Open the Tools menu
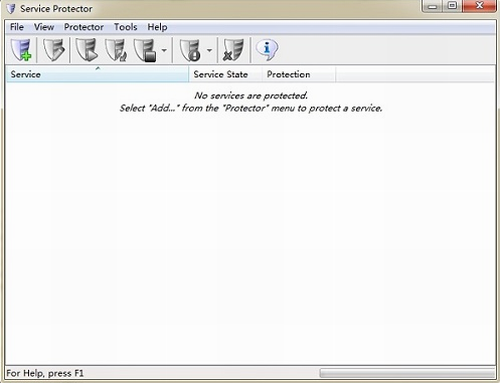500x383 pixels. pyautogui.click(x=126, y=27)
